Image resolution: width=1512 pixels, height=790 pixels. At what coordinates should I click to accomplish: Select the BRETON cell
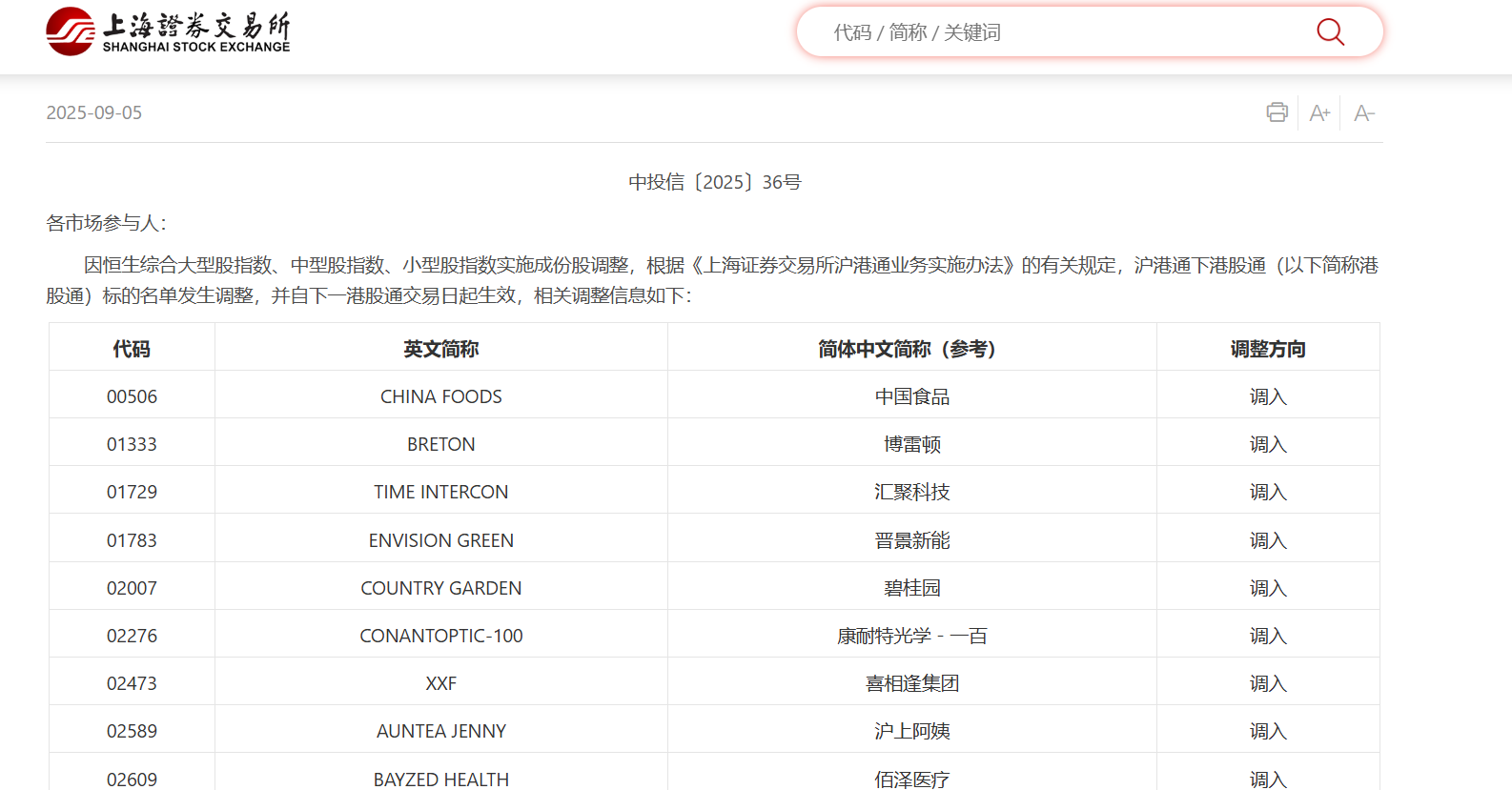point(441,444)
